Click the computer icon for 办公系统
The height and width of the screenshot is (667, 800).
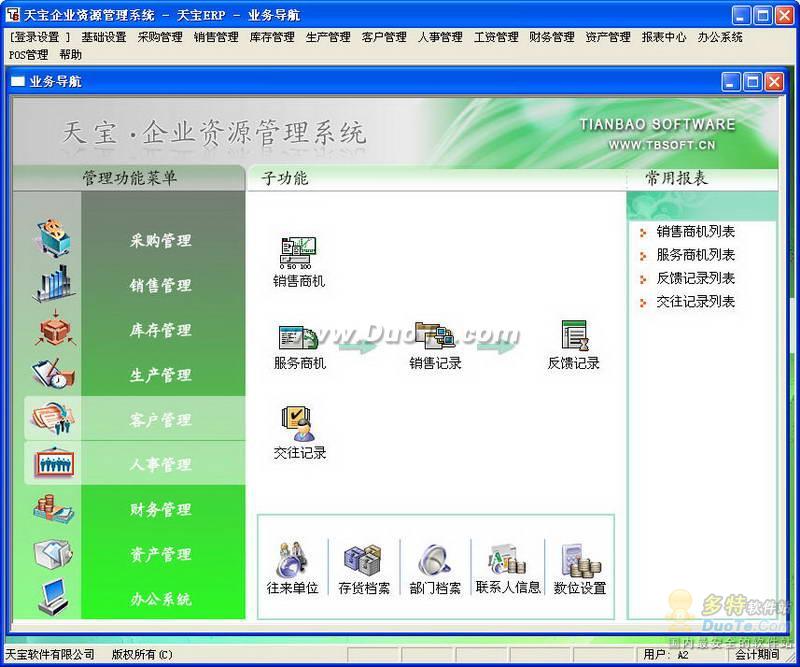[54, 596]
